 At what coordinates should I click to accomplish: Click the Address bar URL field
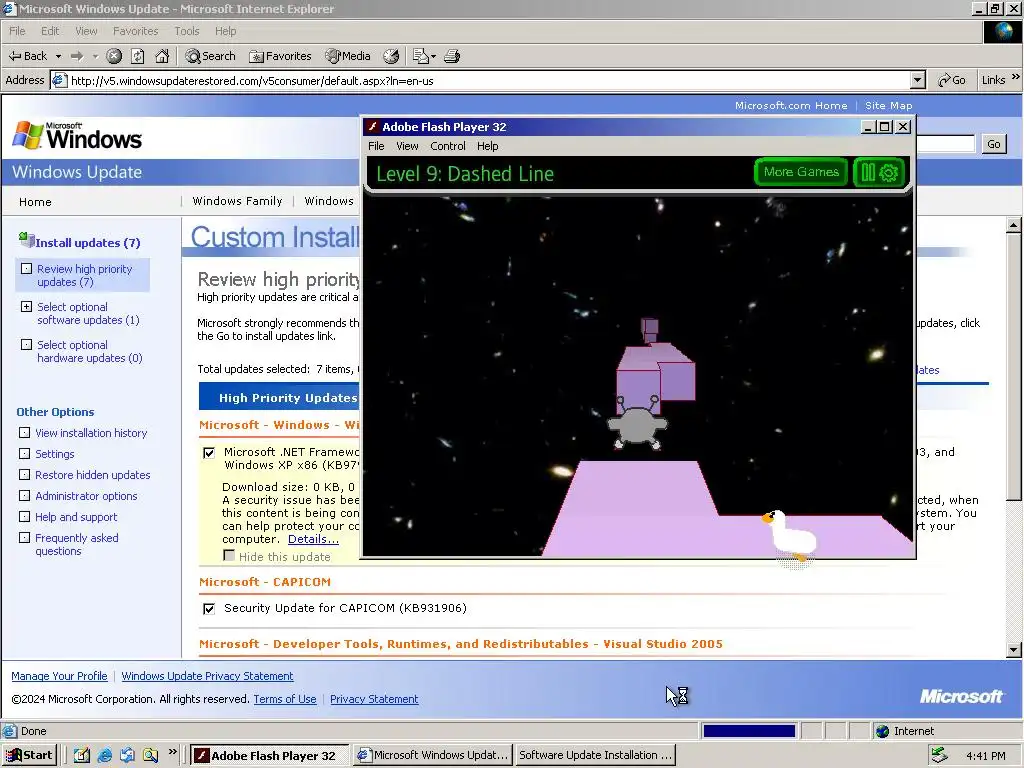tap(490, 80)
